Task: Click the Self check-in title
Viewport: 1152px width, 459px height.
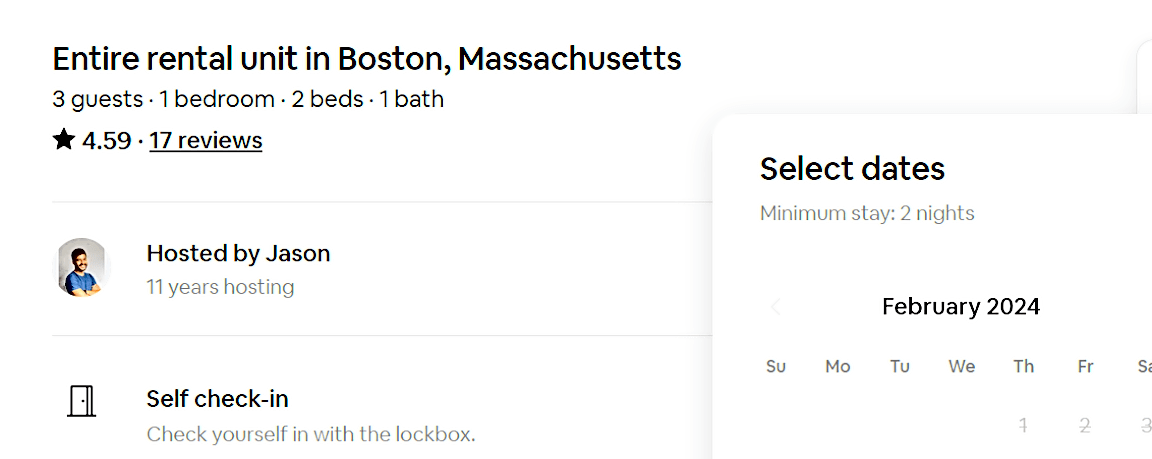Action: pos(217,399)
